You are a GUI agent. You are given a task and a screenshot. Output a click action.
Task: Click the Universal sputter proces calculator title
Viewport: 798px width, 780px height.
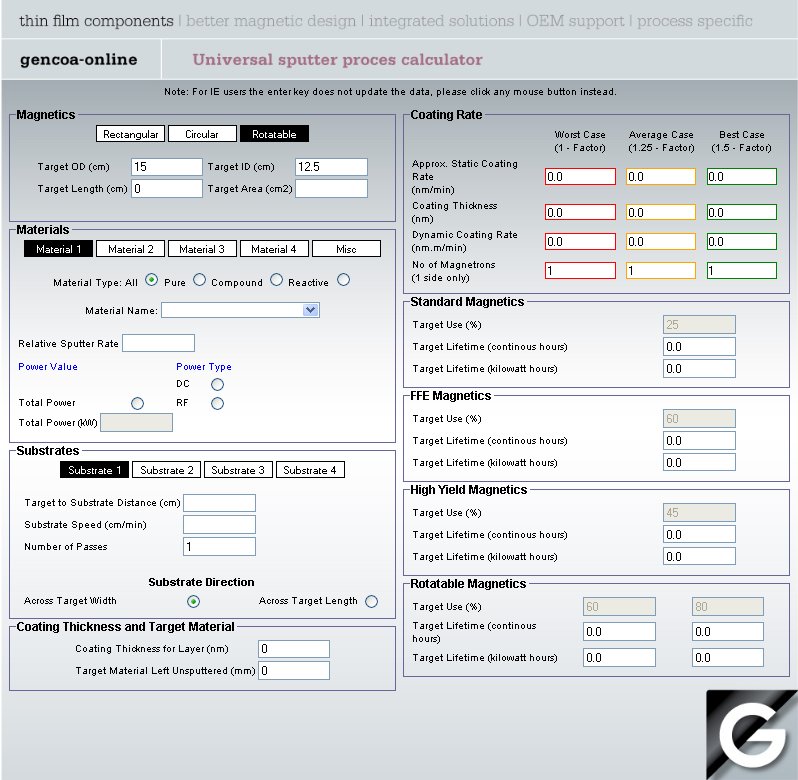pos(337,60)
